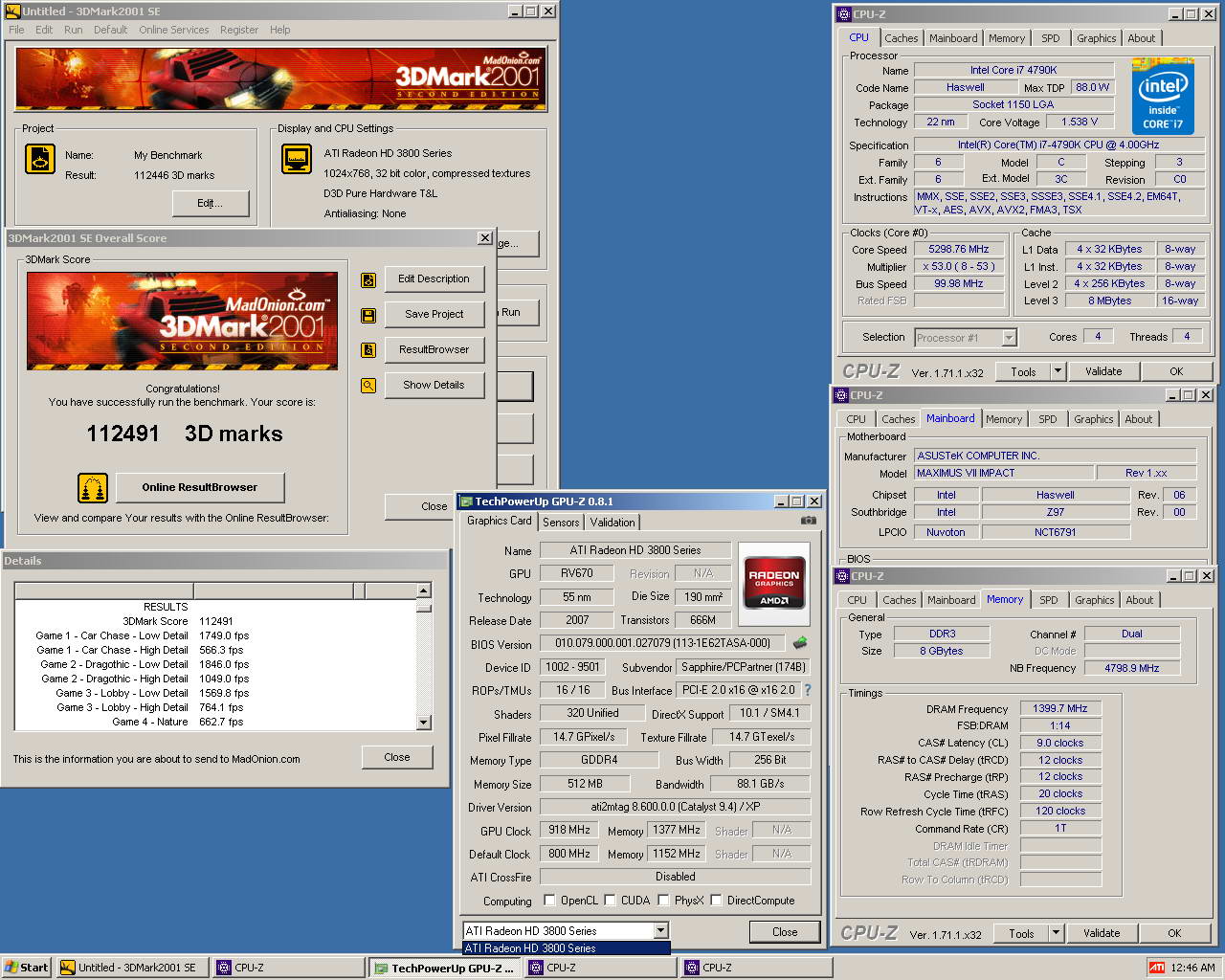This screenshot has height=980, width=1225.
Task: Open the Start menu
Action: [27, 968]
